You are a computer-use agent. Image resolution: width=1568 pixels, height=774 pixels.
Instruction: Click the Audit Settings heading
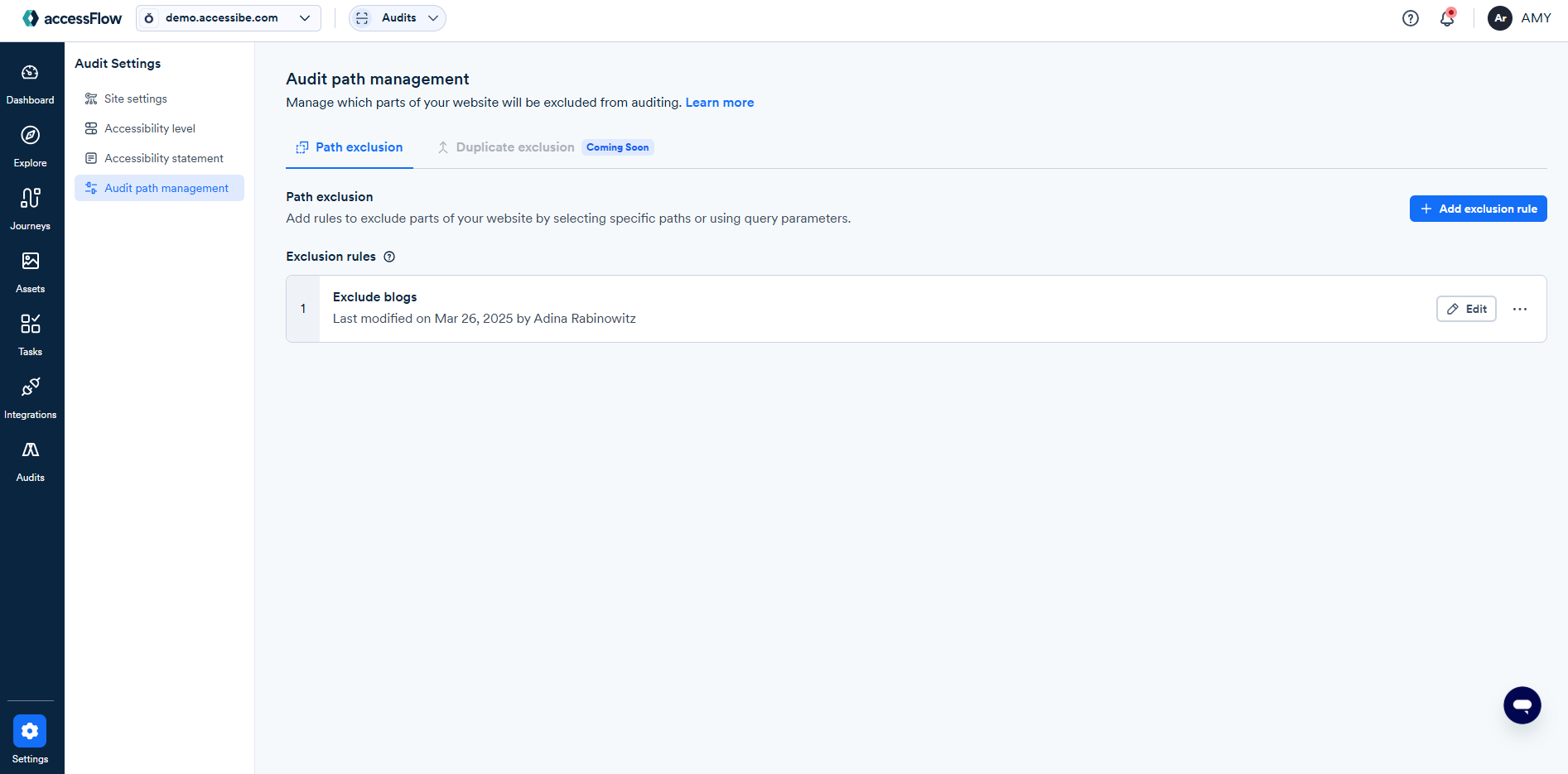[x=118, y=64]
